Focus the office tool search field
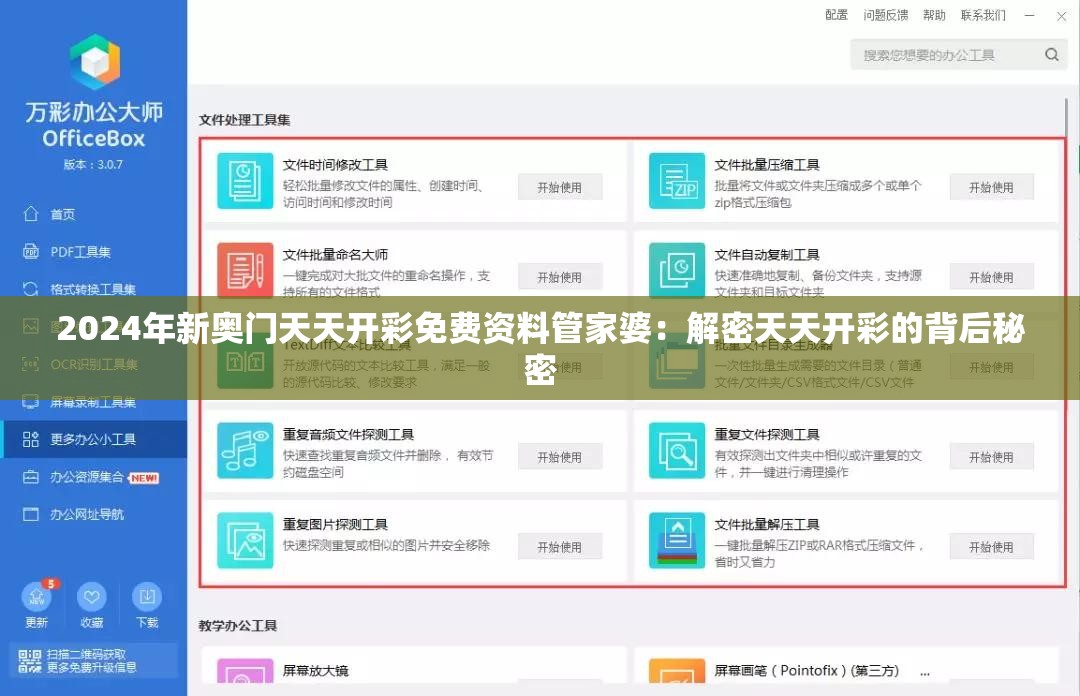This screenshot has height=696, width=1080. [x=959, y=54]
